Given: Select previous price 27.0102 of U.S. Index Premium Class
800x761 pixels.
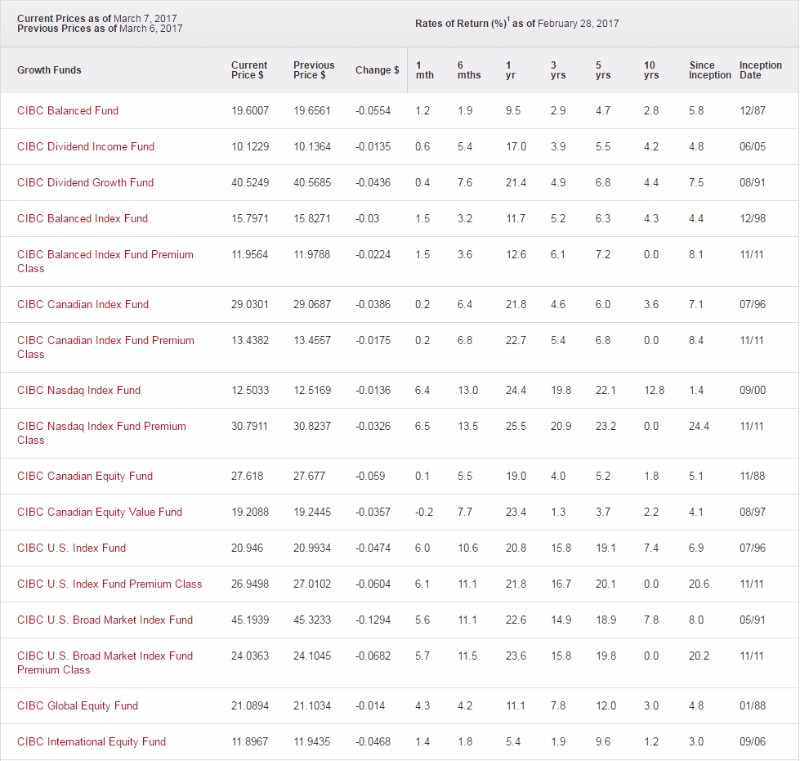Looking at the screenshot, I should [x=312, y=584].
